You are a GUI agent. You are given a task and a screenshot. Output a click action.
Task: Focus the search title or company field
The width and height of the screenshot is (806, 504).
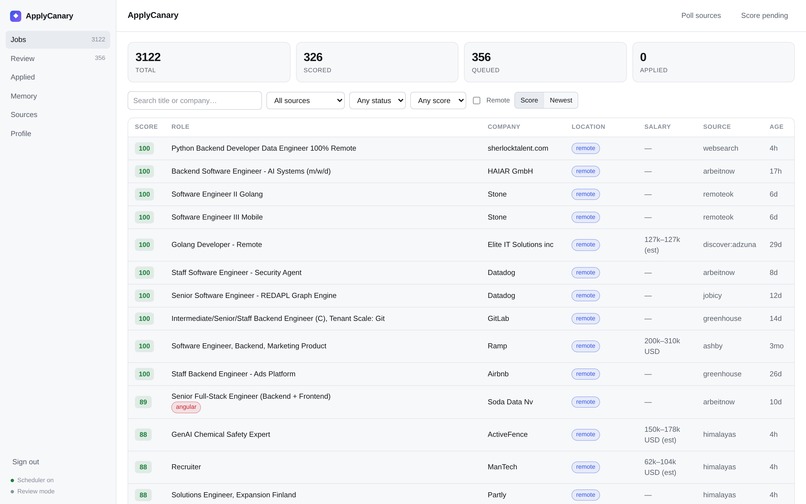194,100
